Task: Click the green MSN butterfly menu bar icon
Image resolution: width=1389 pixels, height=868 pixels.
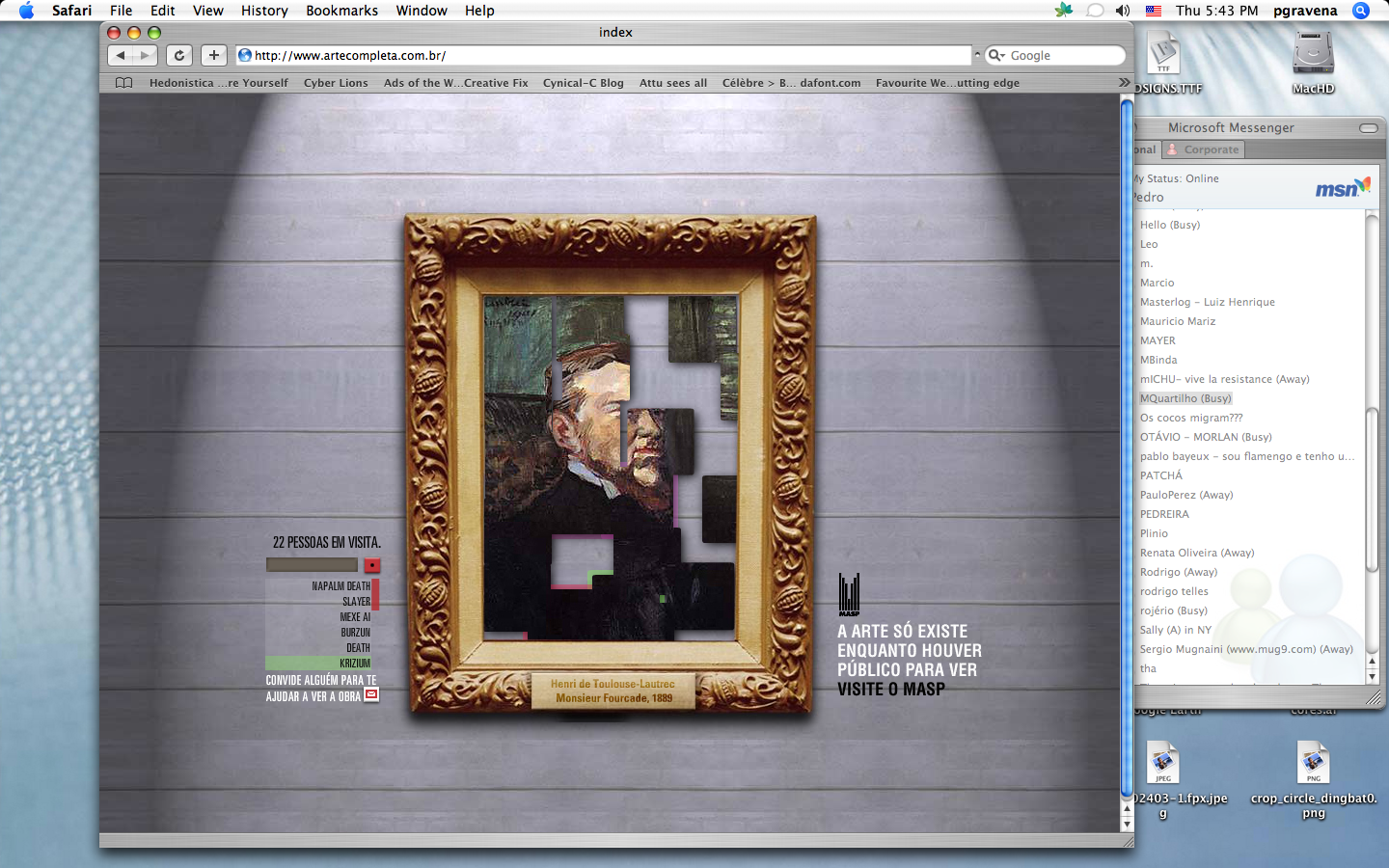Action: (x=1064, y=11)
